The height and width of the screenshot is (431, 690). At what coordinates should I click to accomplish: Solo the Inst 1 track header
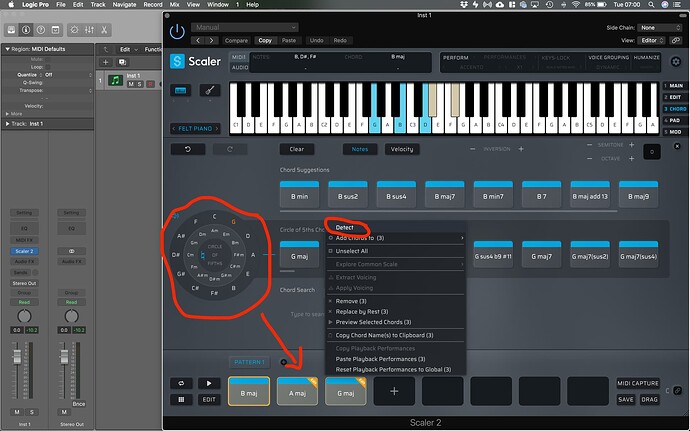pyautogui.click(x=139, y=84)
